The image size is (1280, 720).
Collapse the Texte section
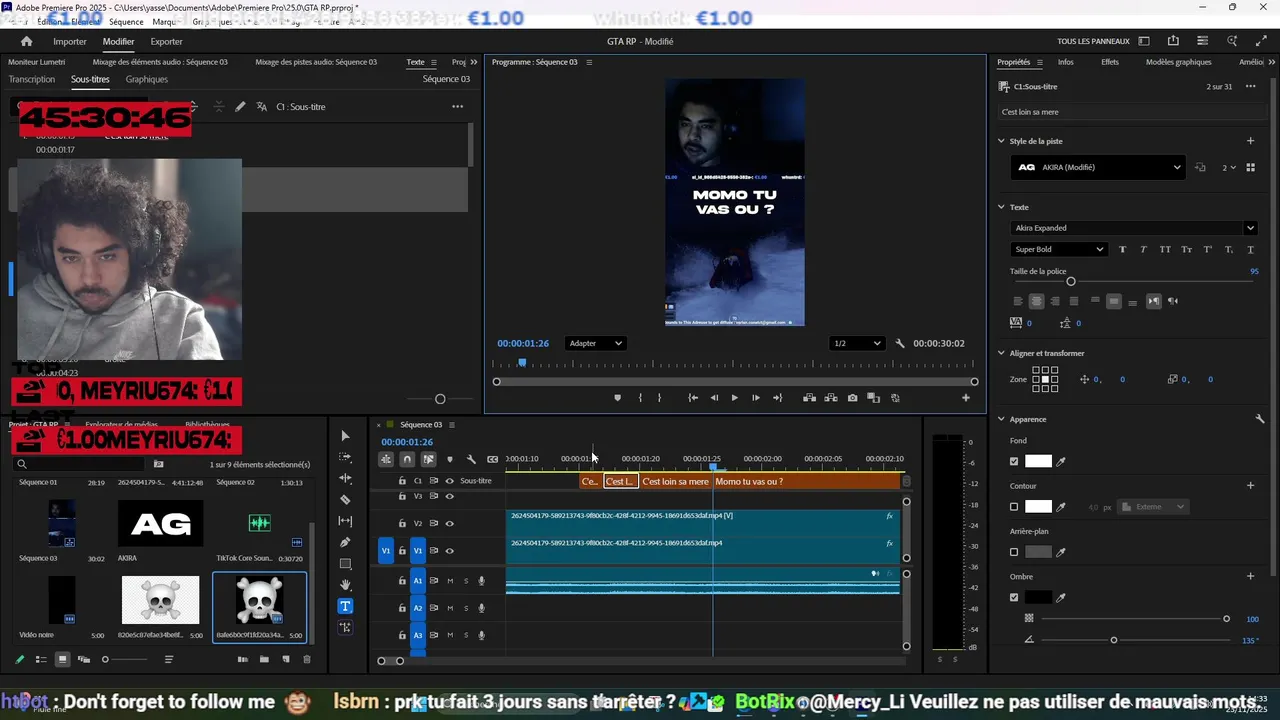(x=1001, y=207)
